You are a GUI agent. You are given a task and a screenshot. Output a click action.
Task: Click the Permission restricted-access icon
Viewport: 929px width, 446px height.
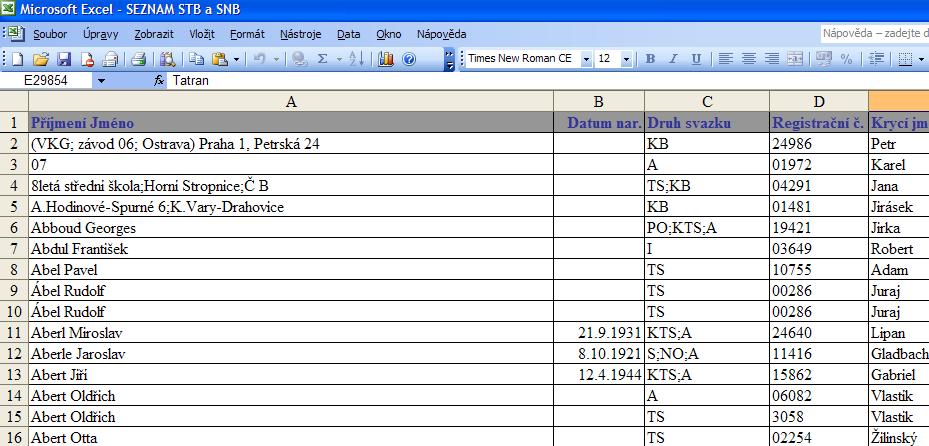pyautogui.click(x=87, y=59)
